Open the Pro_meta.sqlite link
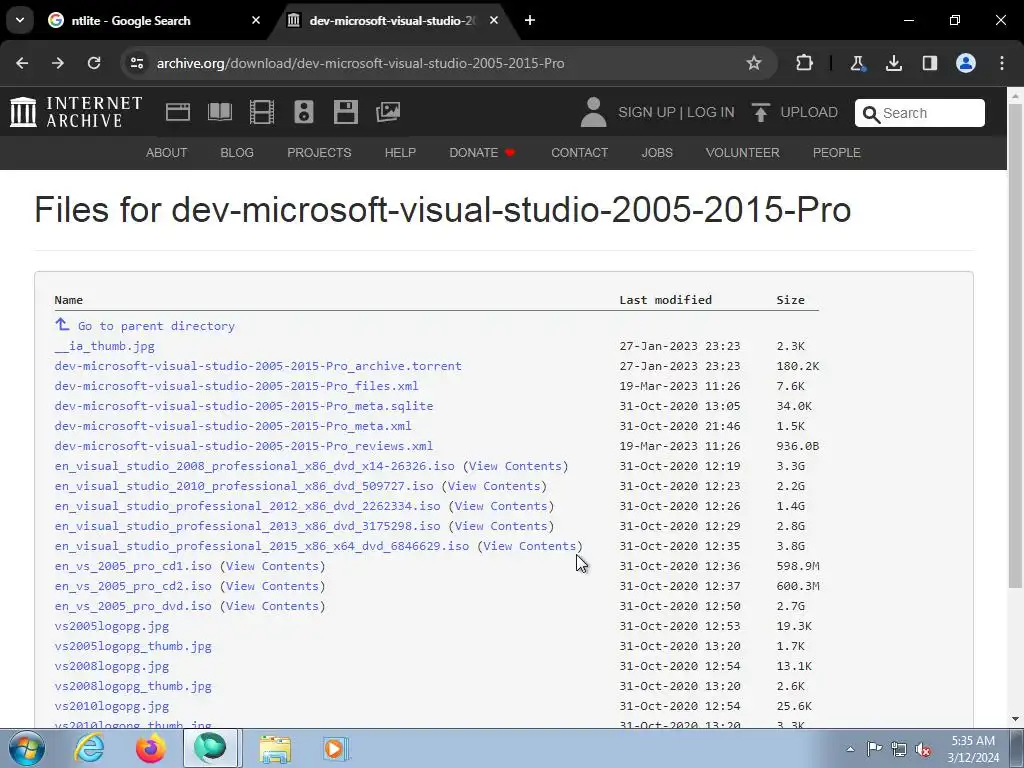Viewport: 1024px width, 768px height. [244, 406]
